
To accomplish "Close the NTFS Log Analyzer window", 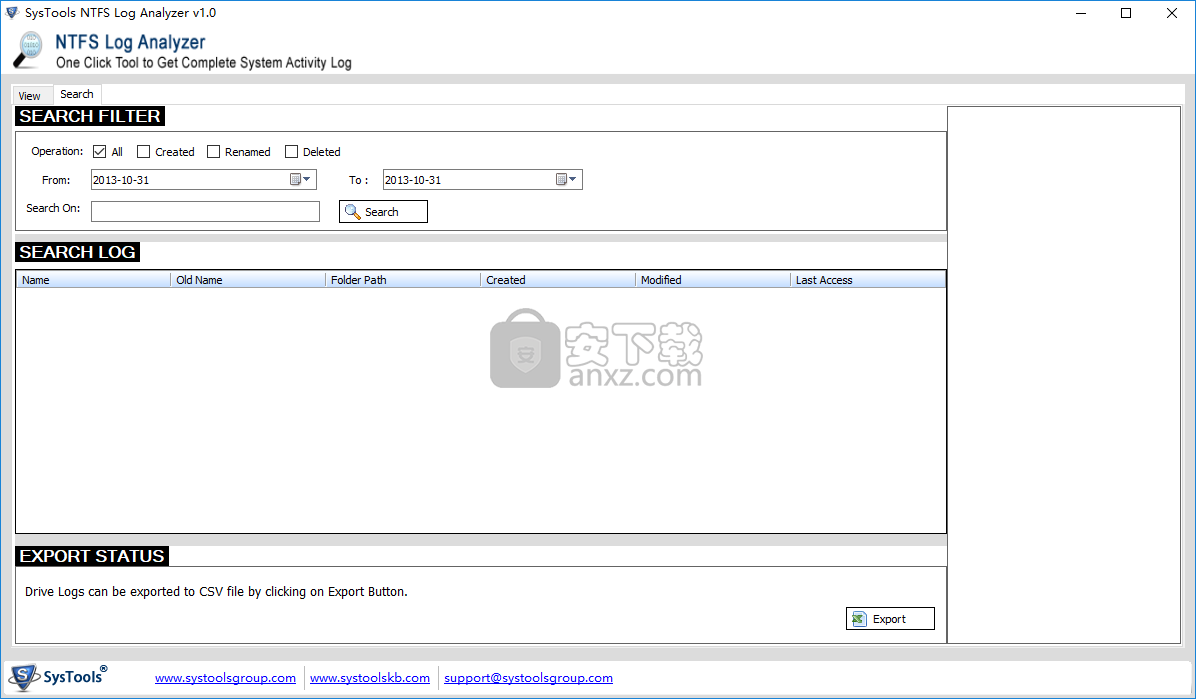I will point(1172,13).
